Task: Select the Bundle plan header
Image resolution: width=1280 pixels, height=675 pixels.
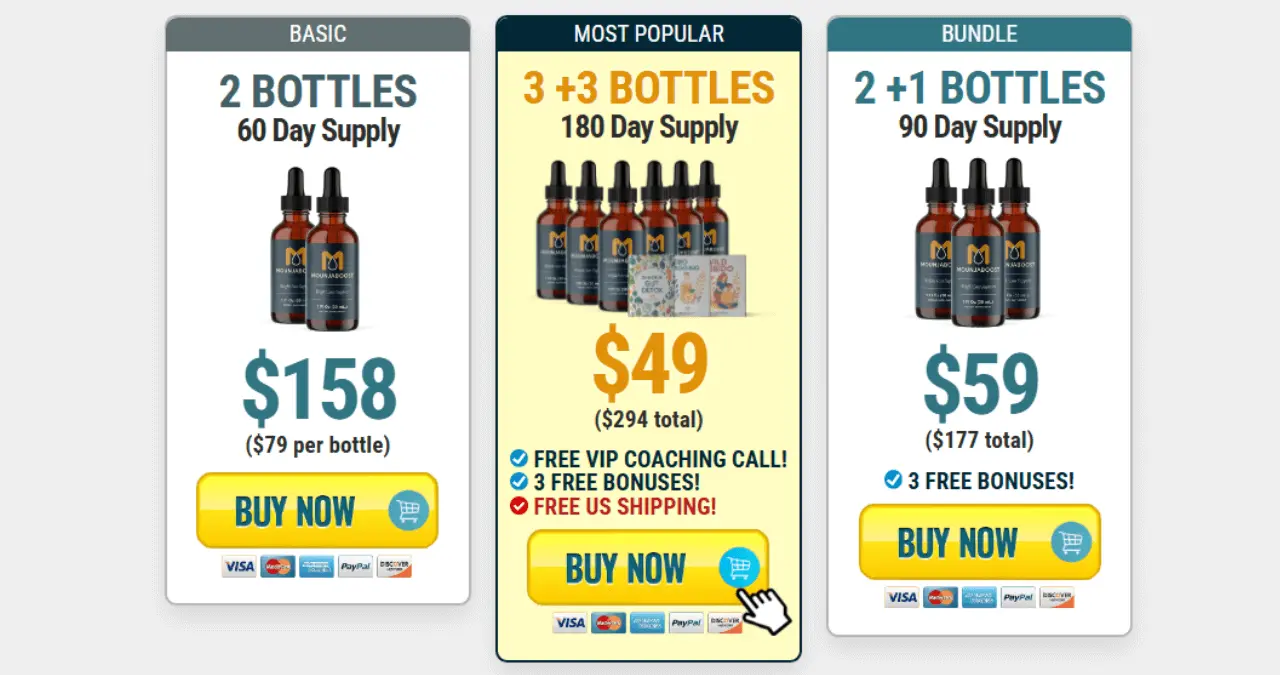Action: [979, 34]
